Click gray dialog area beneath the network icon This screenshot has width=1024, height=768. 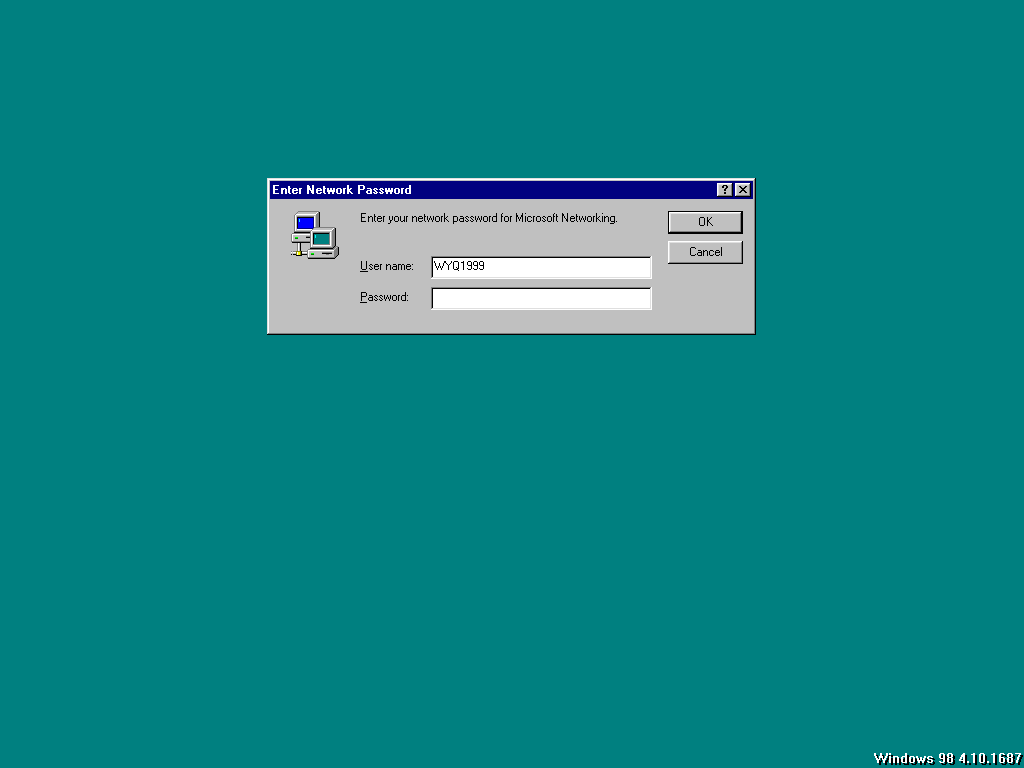tap(315, 294)
